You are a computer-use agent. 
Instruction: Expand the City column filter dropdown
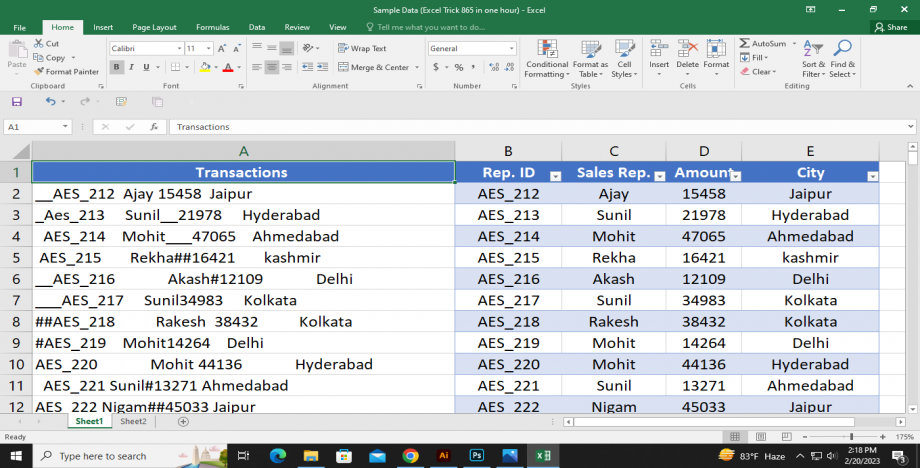pos(872,175)
